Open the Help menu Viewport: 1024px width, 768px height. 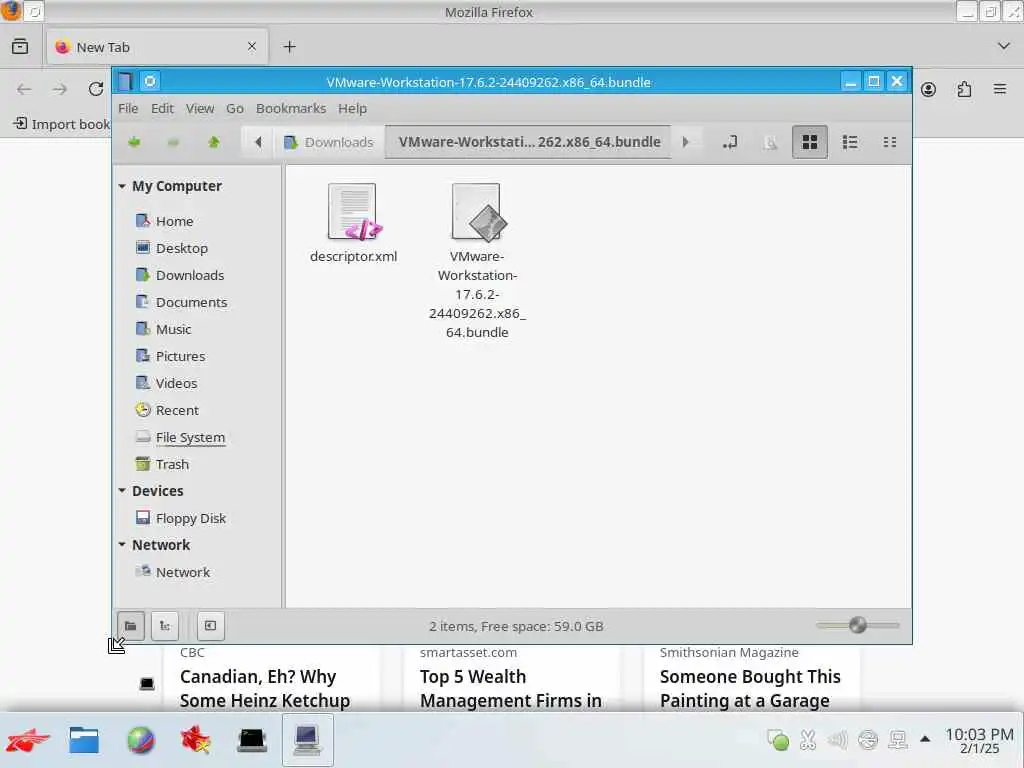352,108
